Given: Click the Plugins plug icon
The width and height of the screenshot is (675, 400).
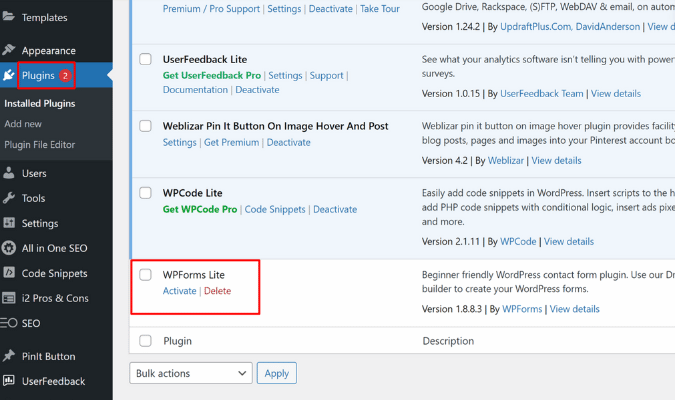Looking at the screenshot, I should point(9,75).
